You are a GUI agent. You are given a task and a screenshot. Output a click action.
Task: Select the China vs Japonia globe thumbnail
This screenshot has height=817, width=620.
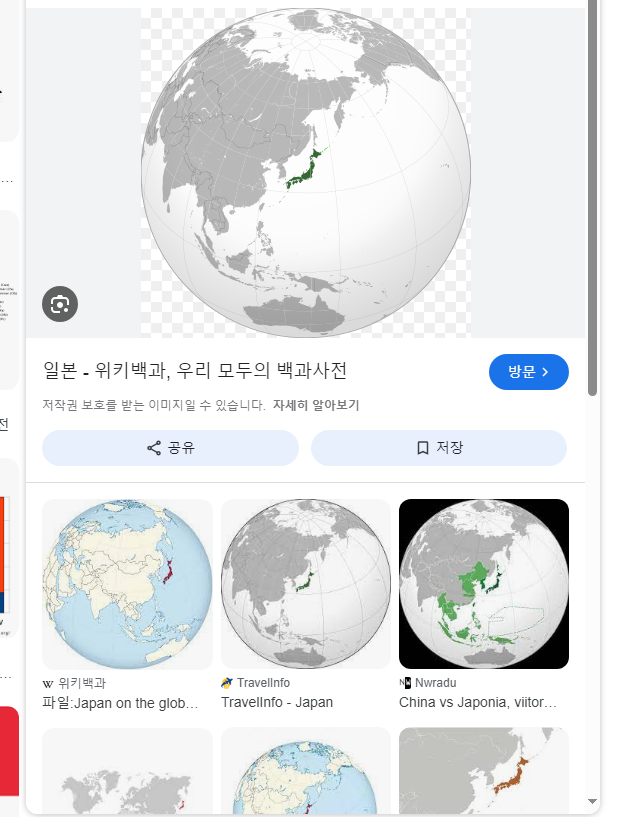[x=484, y=584]
